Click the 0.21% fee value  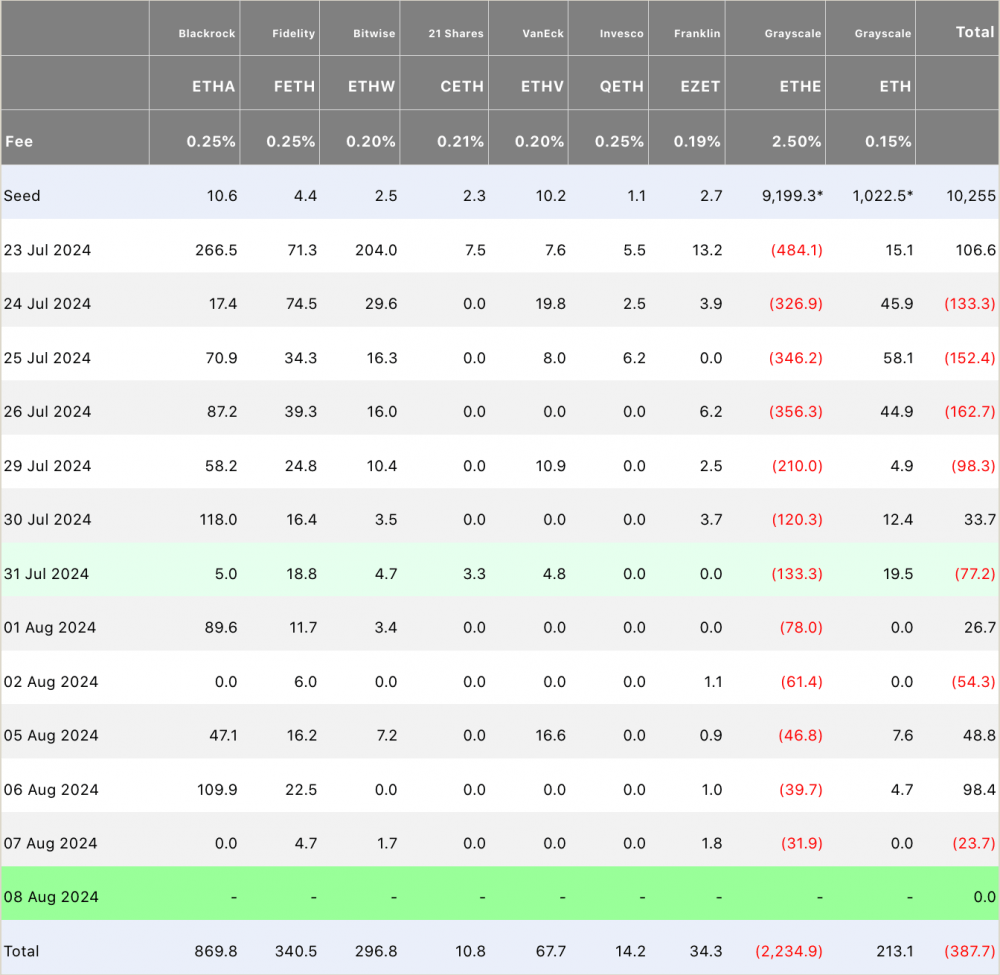click(460, 142)
